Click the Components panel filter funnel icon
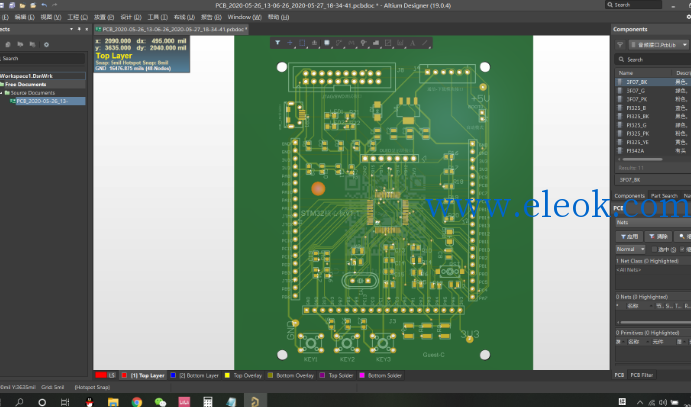Viewport: 691px width, 407px height. [620, 45]
